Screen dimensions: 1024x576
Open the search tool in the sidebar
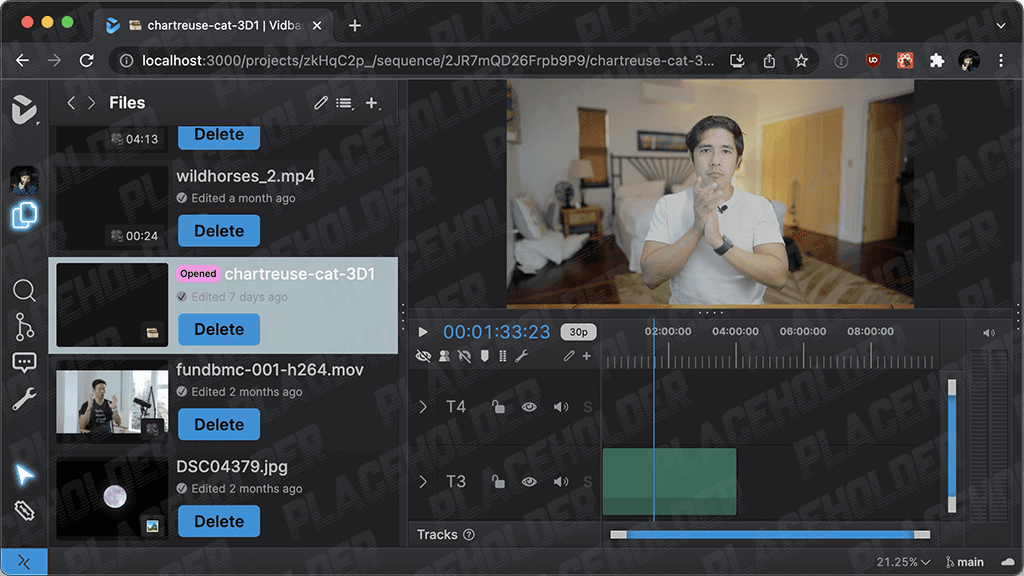coord(24,291)
